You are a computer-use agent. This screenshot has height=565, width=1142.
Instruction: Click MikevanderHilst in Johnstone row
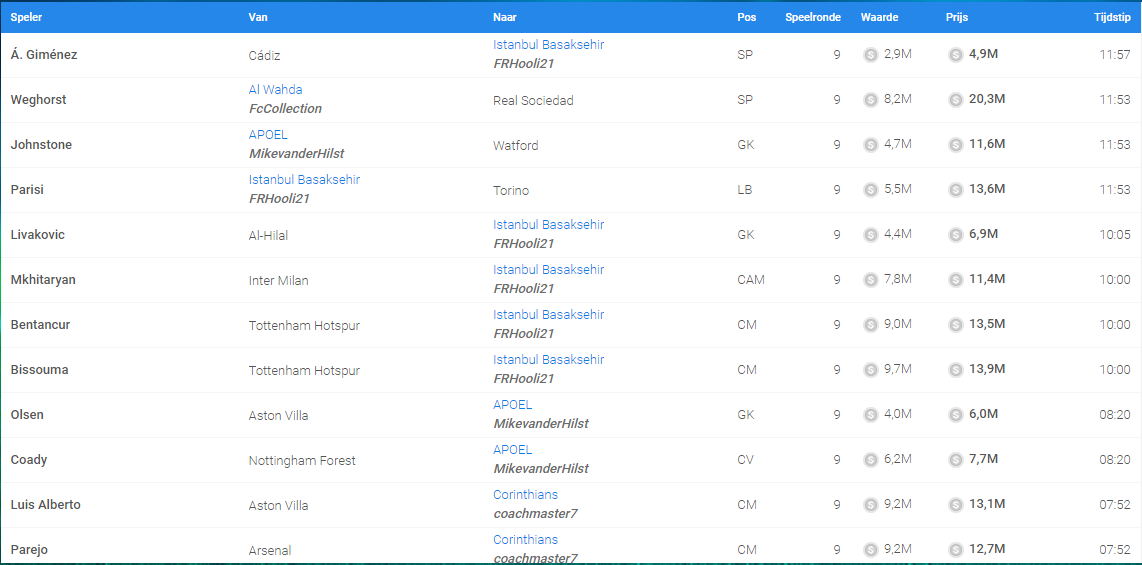pos(296,154)
